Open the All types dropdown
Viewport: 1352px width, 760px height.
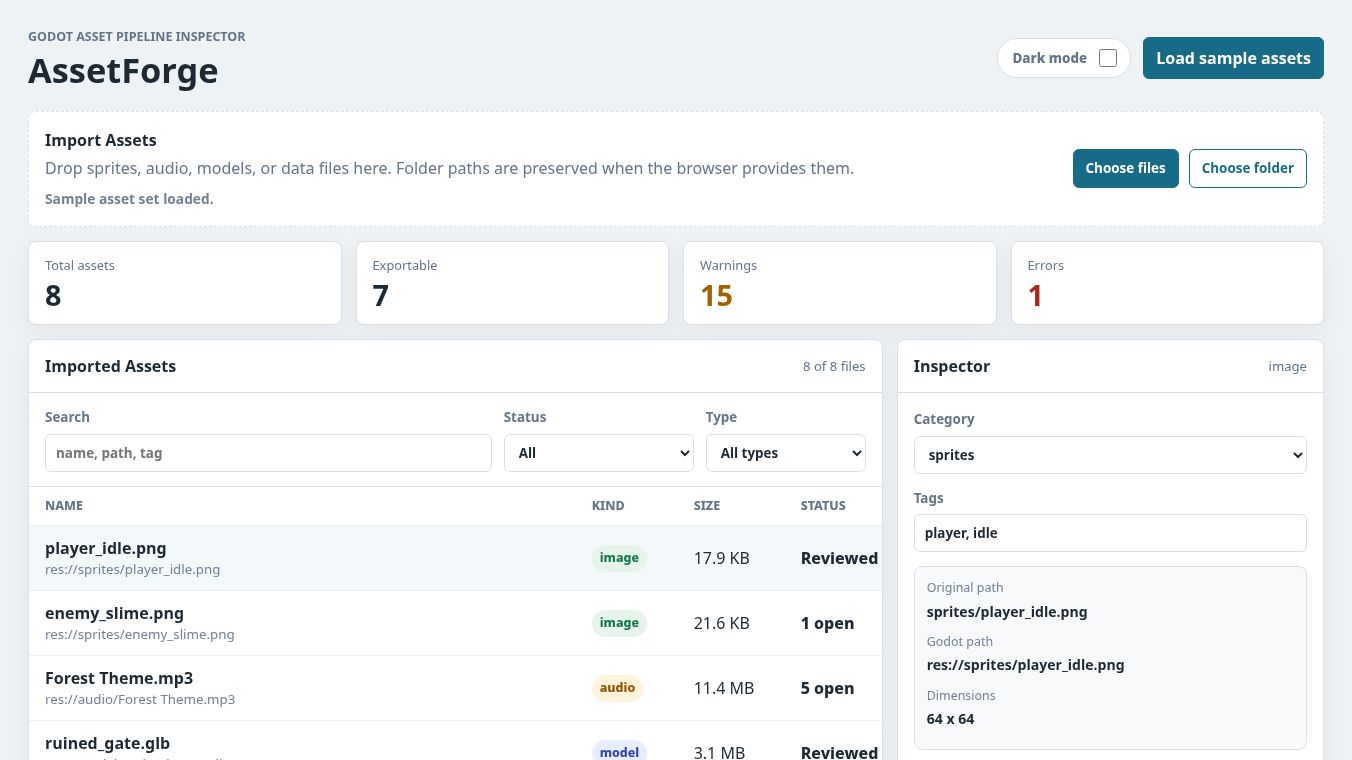(785, 453)
